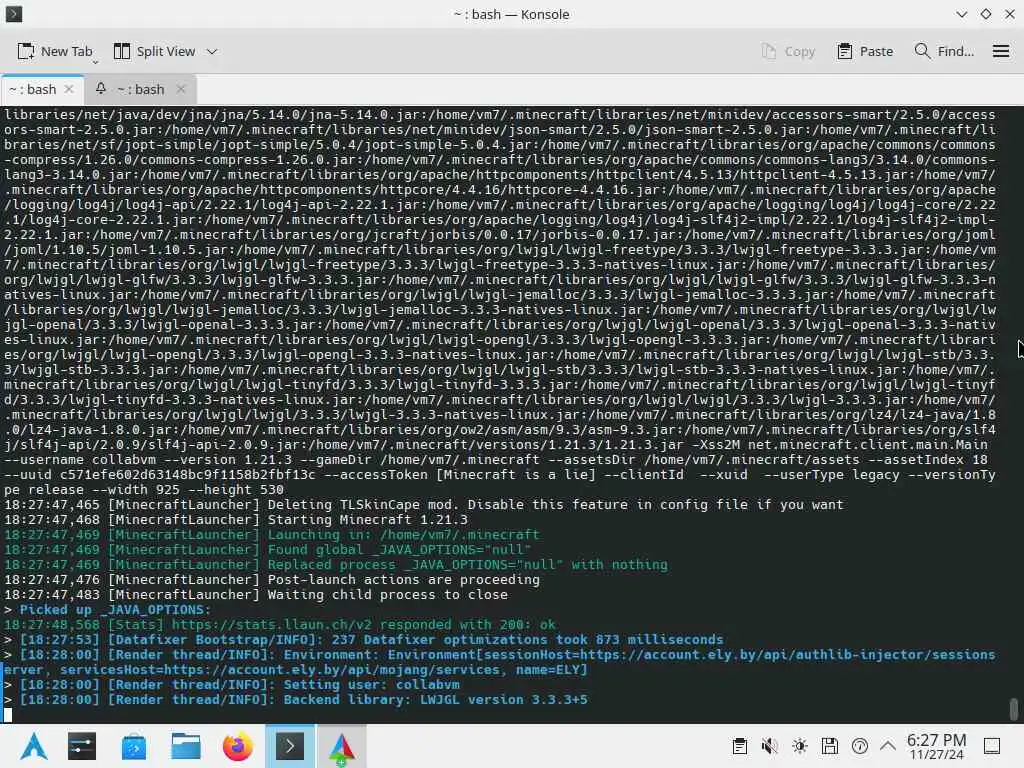Image resolution: width=1024 pixels, height=768 pixels.
Task: Close the first bash tab
Action: coord(69,89)
